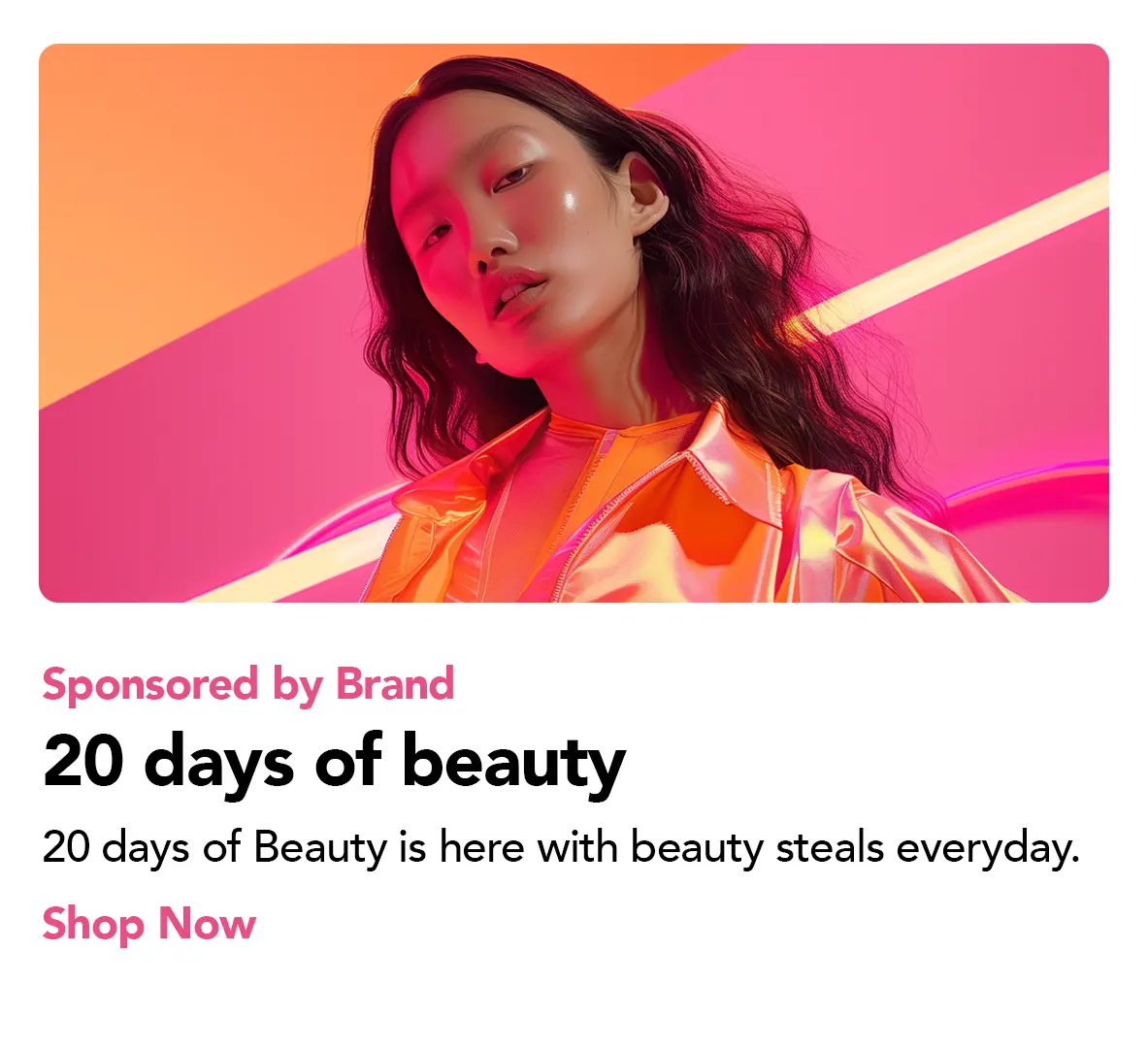Click the word everyday in description line

989,848
